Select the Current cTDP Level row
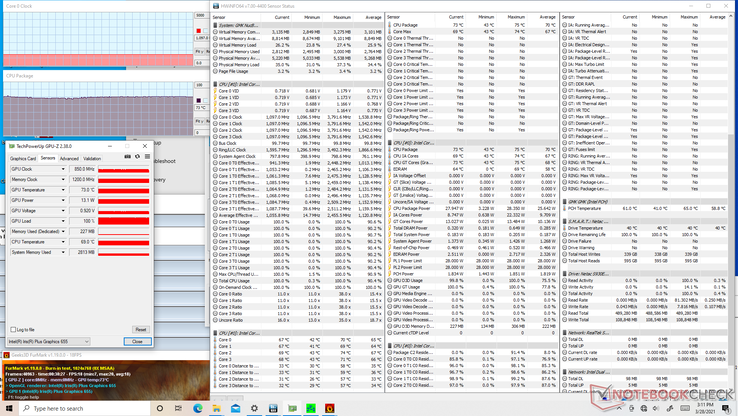This screenshot has width=738, height=416. pos(472,333)
